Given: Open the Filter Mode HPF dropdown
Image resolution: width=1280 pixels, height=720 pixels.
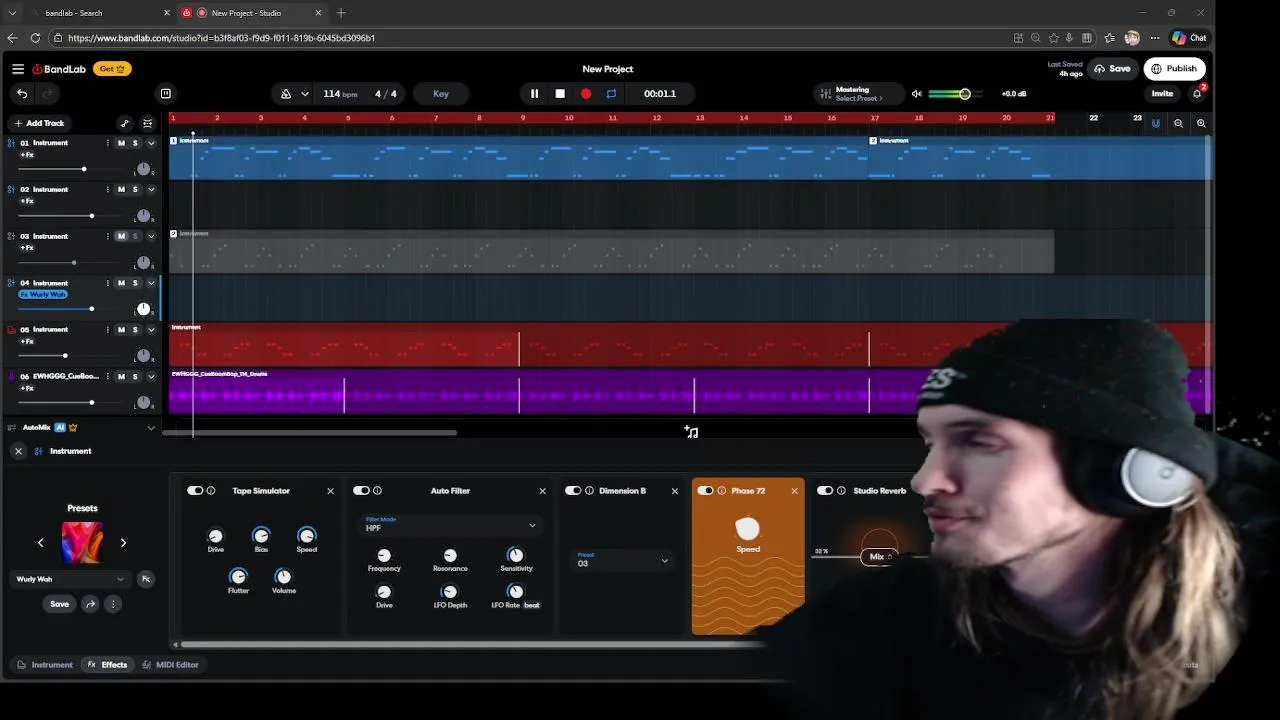Looking at the screenshot, I should [x=450, y=524].
